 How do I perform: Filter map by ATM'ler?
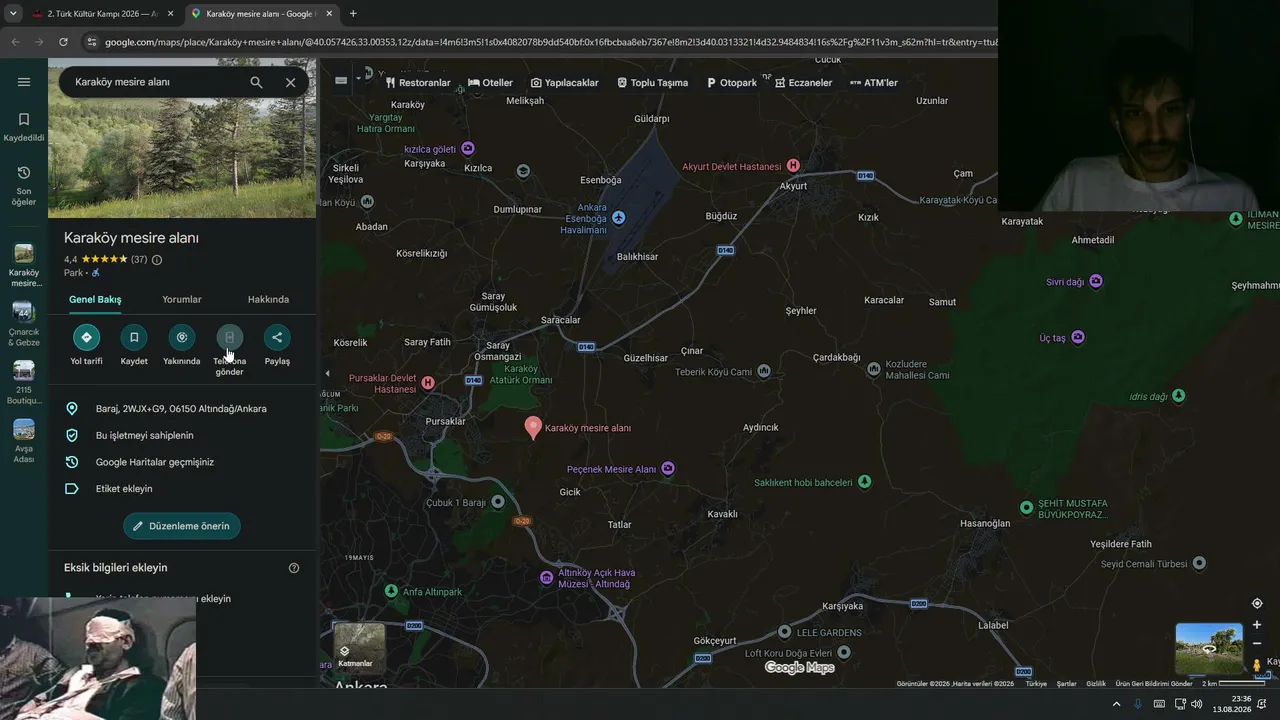tap(874, 83)
